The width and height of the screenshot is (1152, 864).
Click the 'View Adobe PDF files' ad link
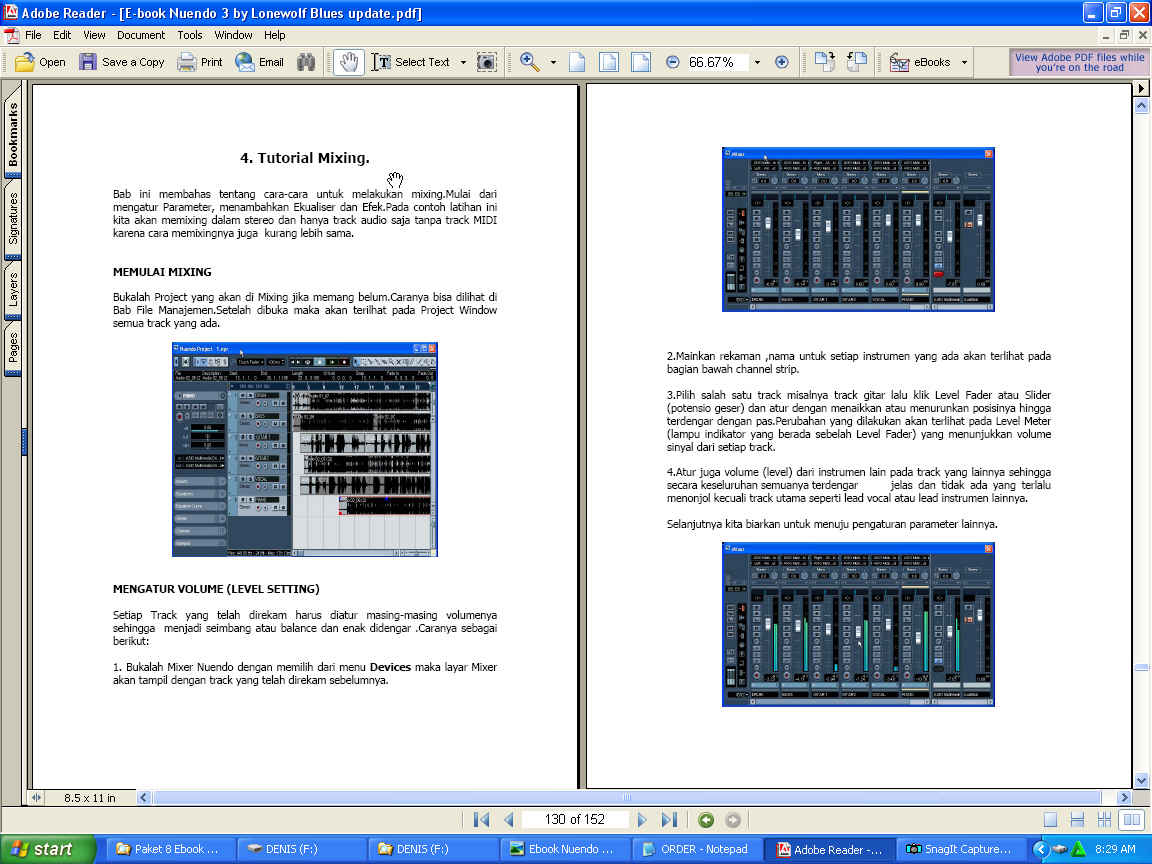tap(1079, 62)
